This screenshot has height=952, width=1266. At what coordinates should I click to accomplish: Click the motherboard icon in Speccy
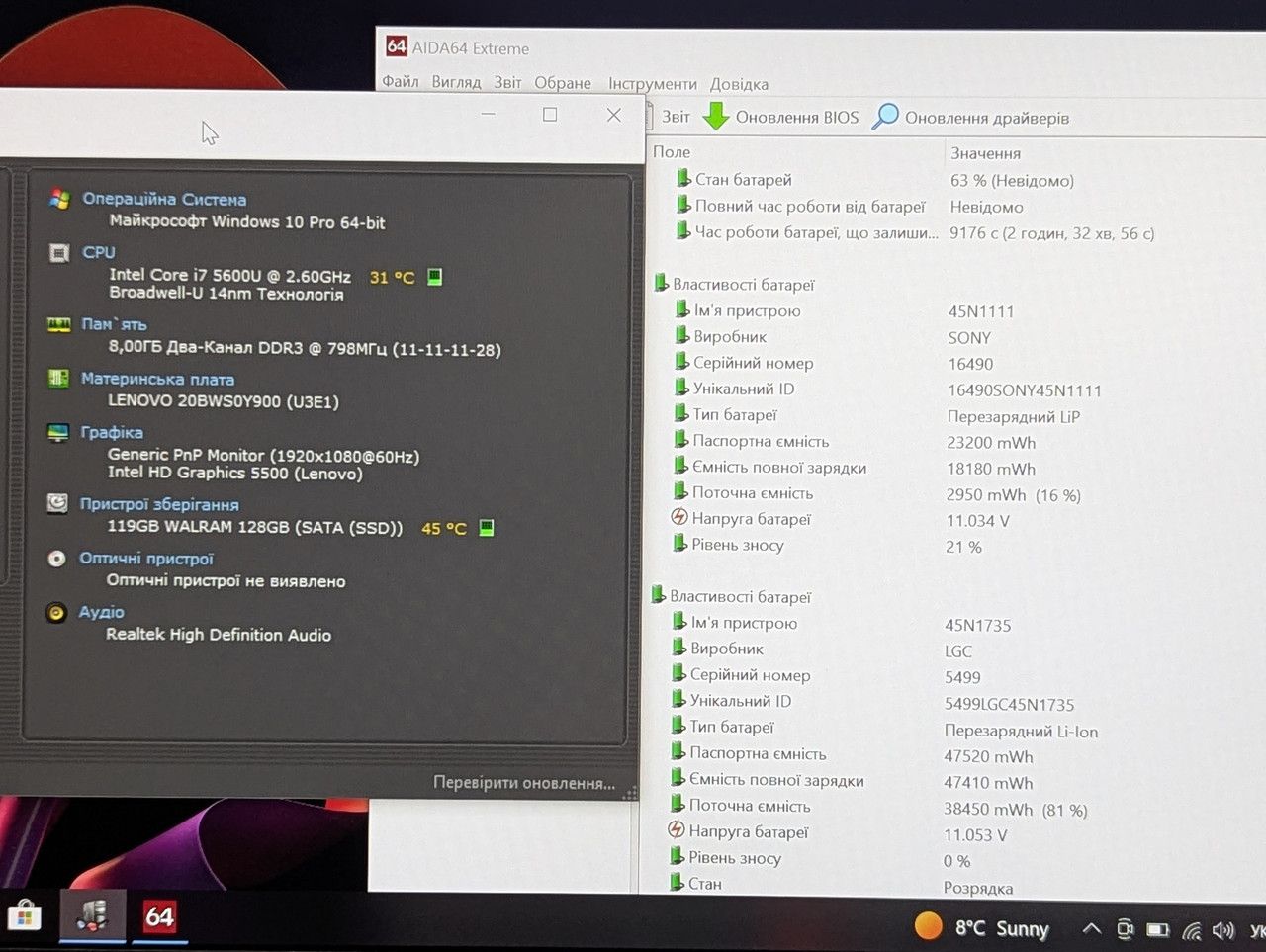pyautogui.click(x=58, y=379)
